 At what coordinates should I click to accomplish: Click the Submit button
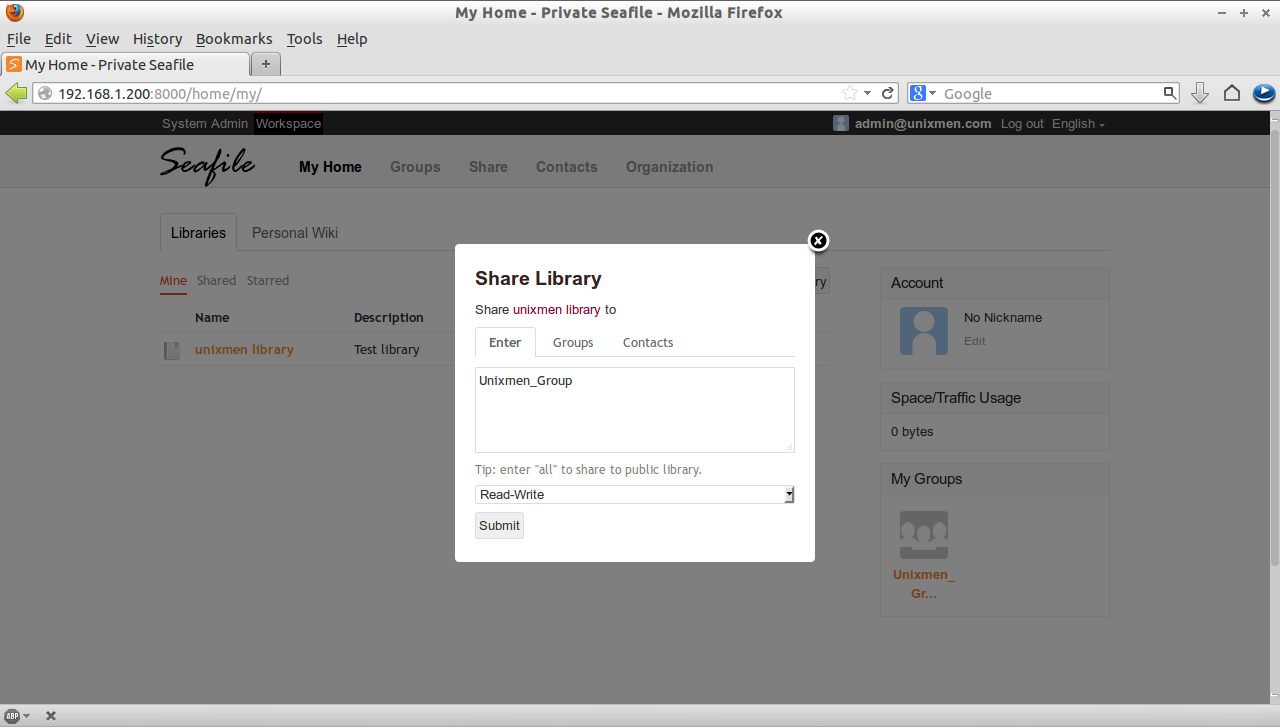[499, 525]
